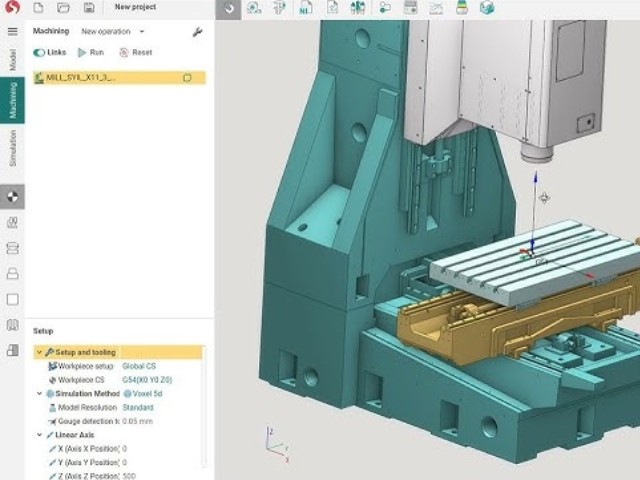640x480 pixels.
Task: Open the hamburger menu icon
Action: click(x=13, y=31)
